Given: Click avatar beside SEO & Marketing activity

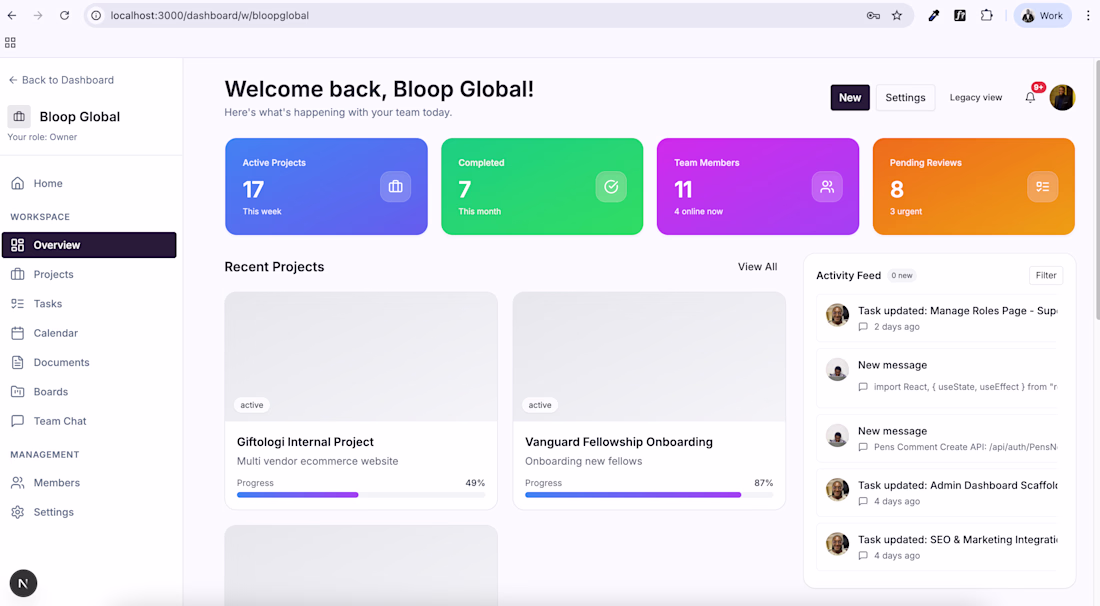Looking at the screenshot, I should click(838, 544).
